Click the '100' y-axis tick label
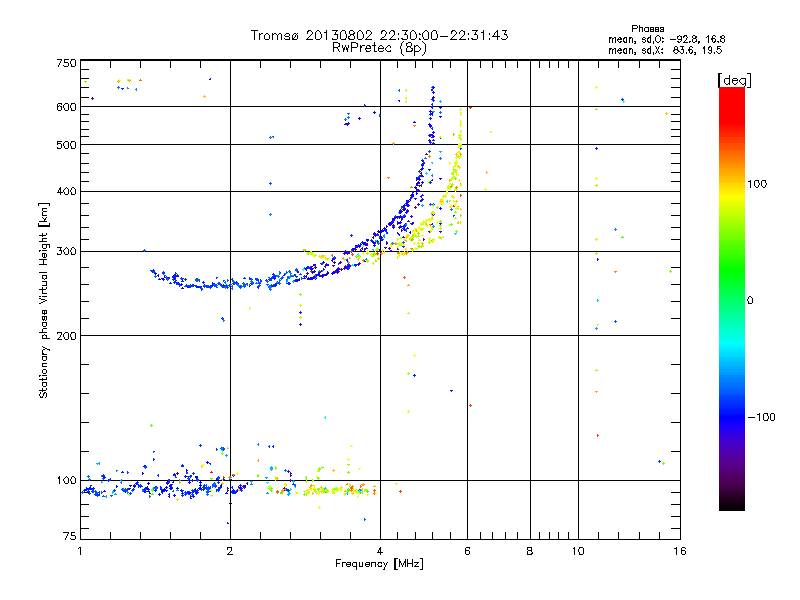 (66, 481)
